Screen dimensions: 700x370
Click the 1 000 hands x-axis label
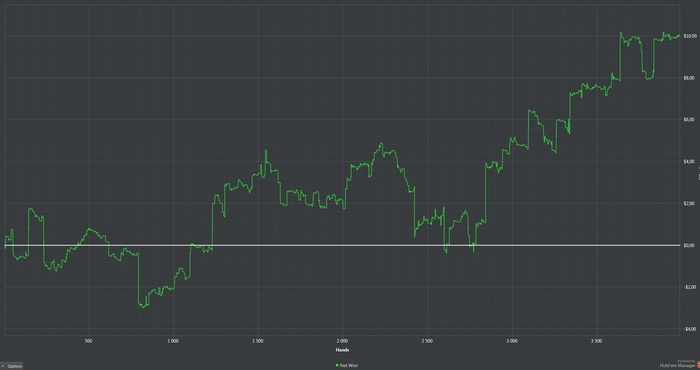pos(173,341)
